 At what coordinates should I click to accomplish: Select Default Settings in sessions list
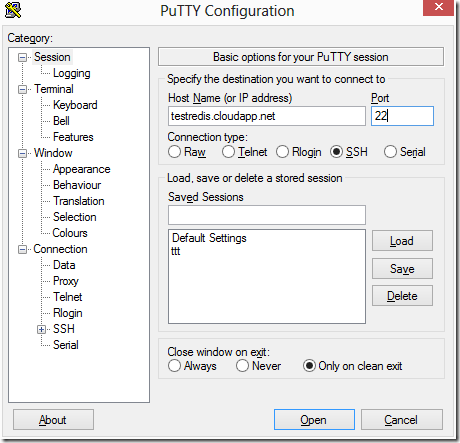[209, 238]
